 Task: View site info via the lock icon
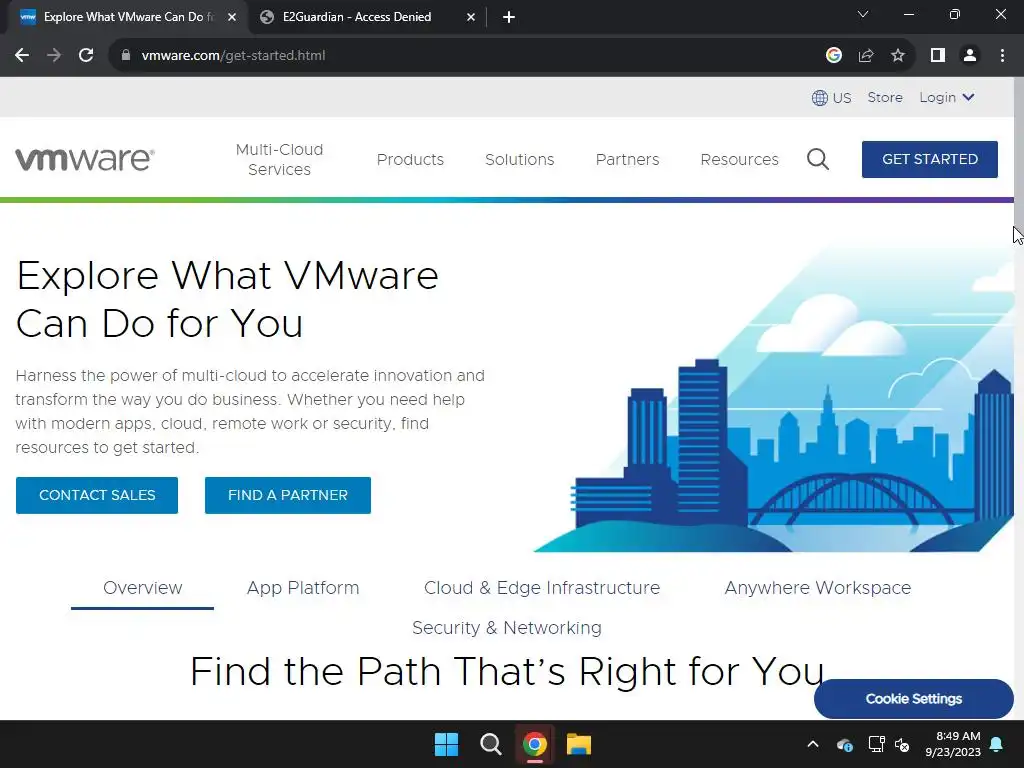pos(126,56)
